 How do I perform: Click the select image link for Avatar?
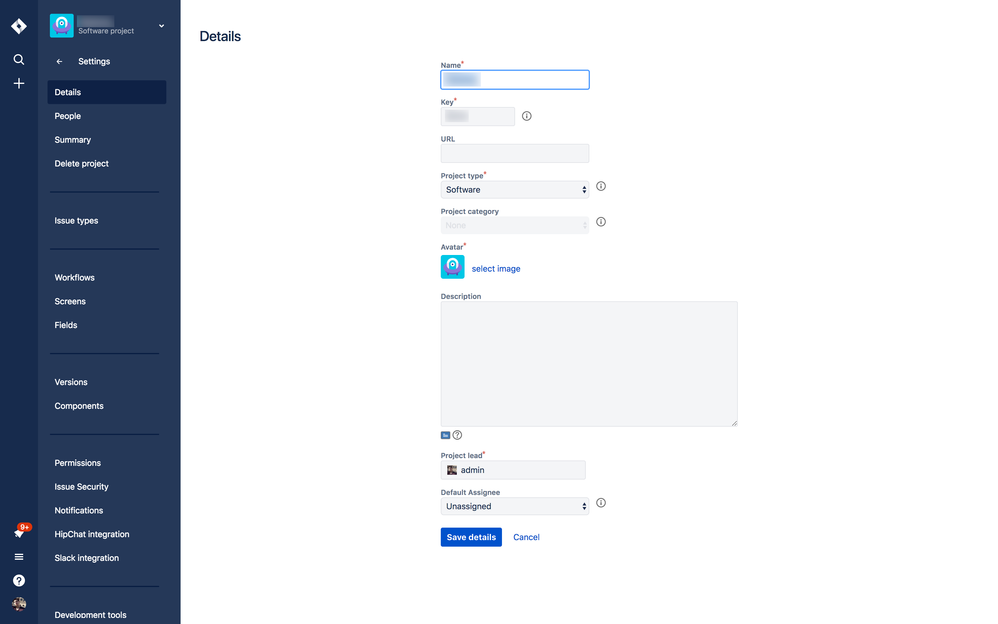[497, 268]
